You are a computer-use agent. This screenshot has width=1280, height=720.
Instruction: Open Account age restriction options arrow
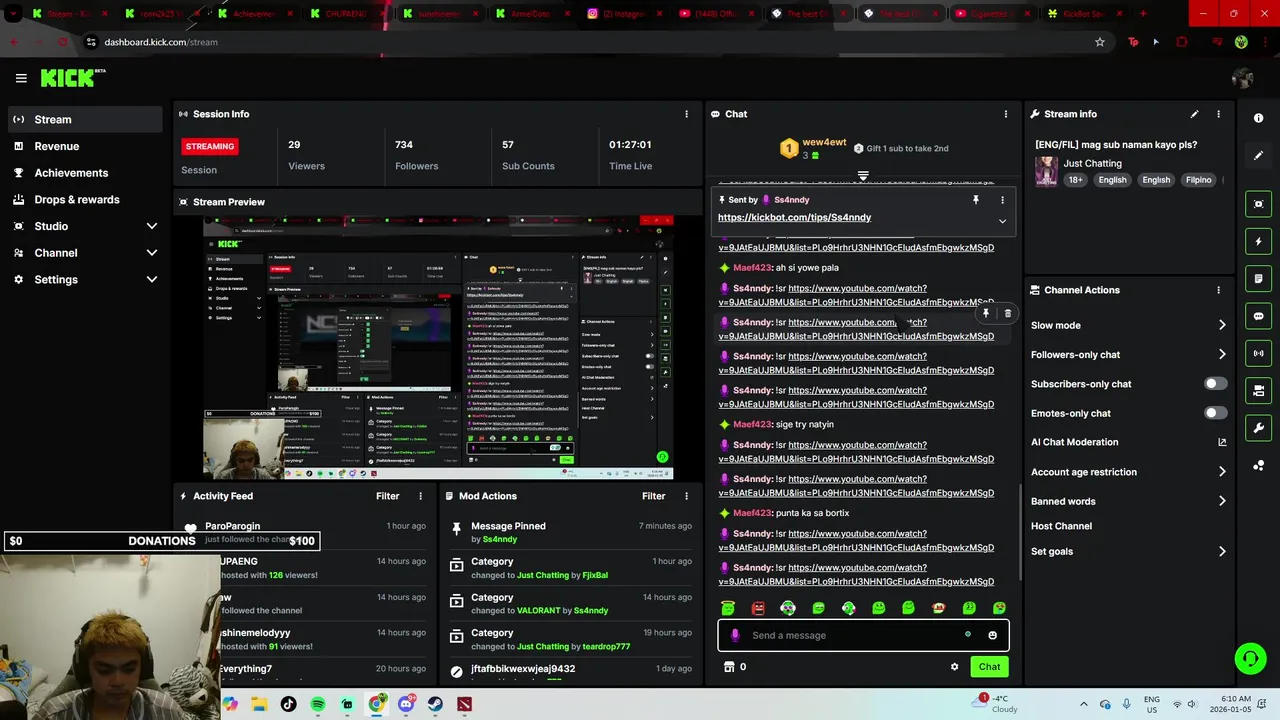tap(1222, 472)
